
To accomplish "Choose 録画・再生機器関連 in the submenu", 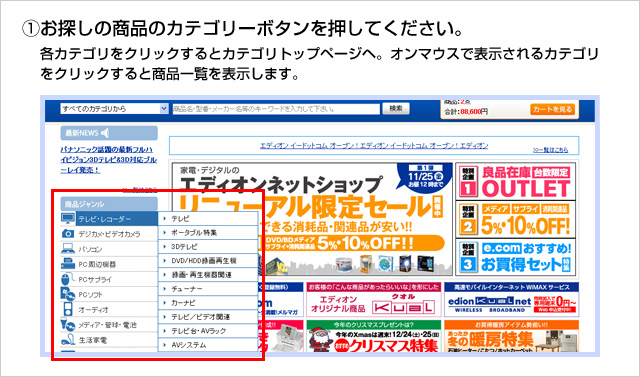I will pyautogui.click(x=208, y=275).
